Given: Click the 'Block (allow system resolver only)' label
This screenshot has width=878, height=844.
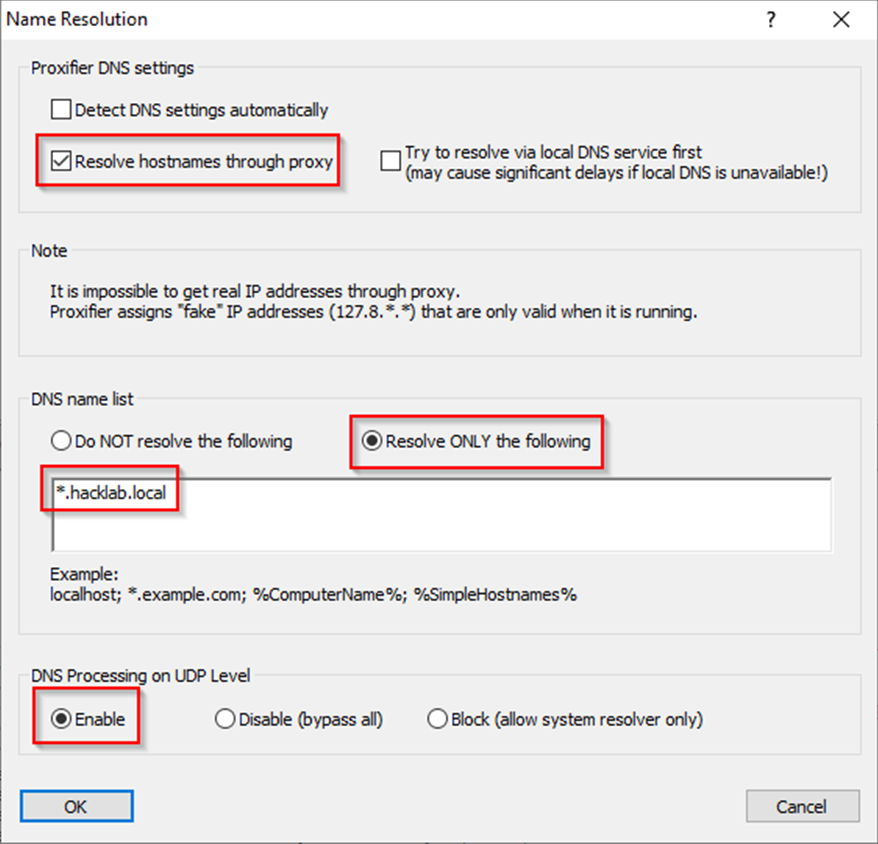Looking at the screenshot, I should [x=577, y=719].
